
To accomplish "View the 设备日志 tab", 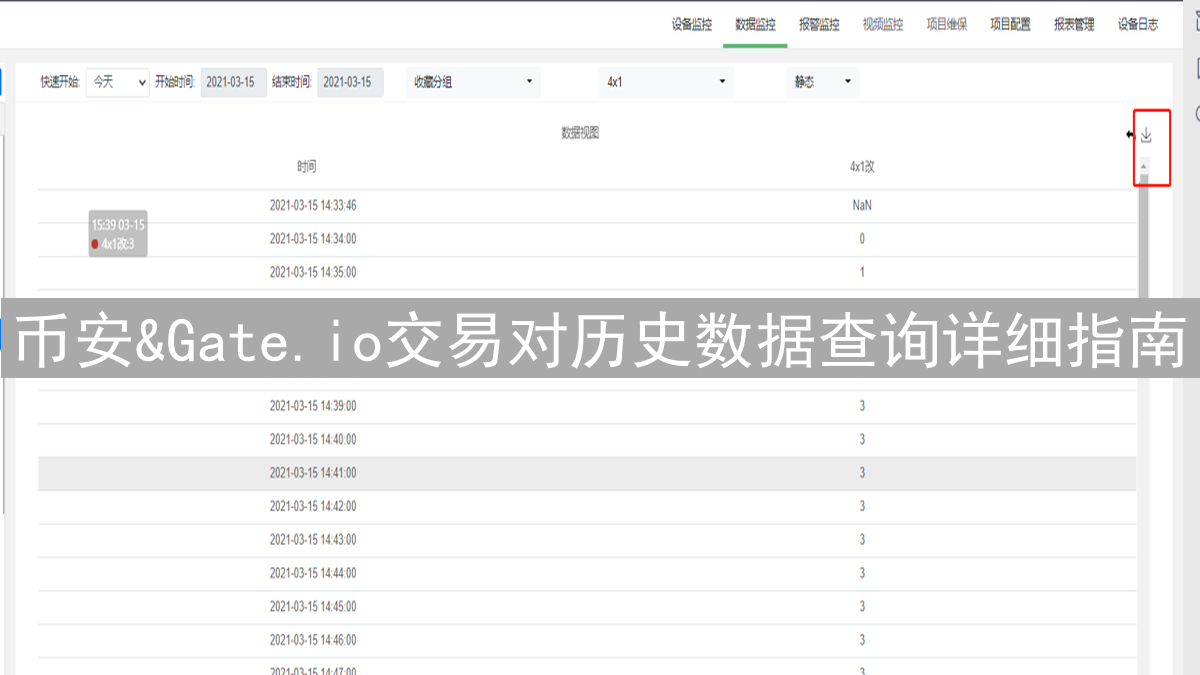I will click(1138, 25).
